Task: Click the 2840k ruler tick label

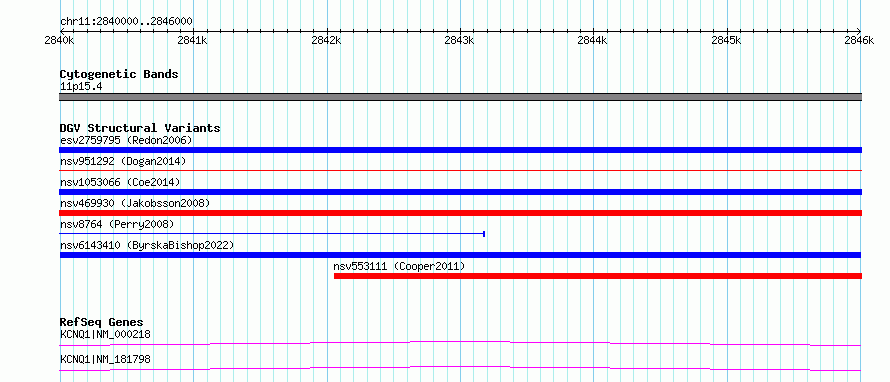Action: 59,40
